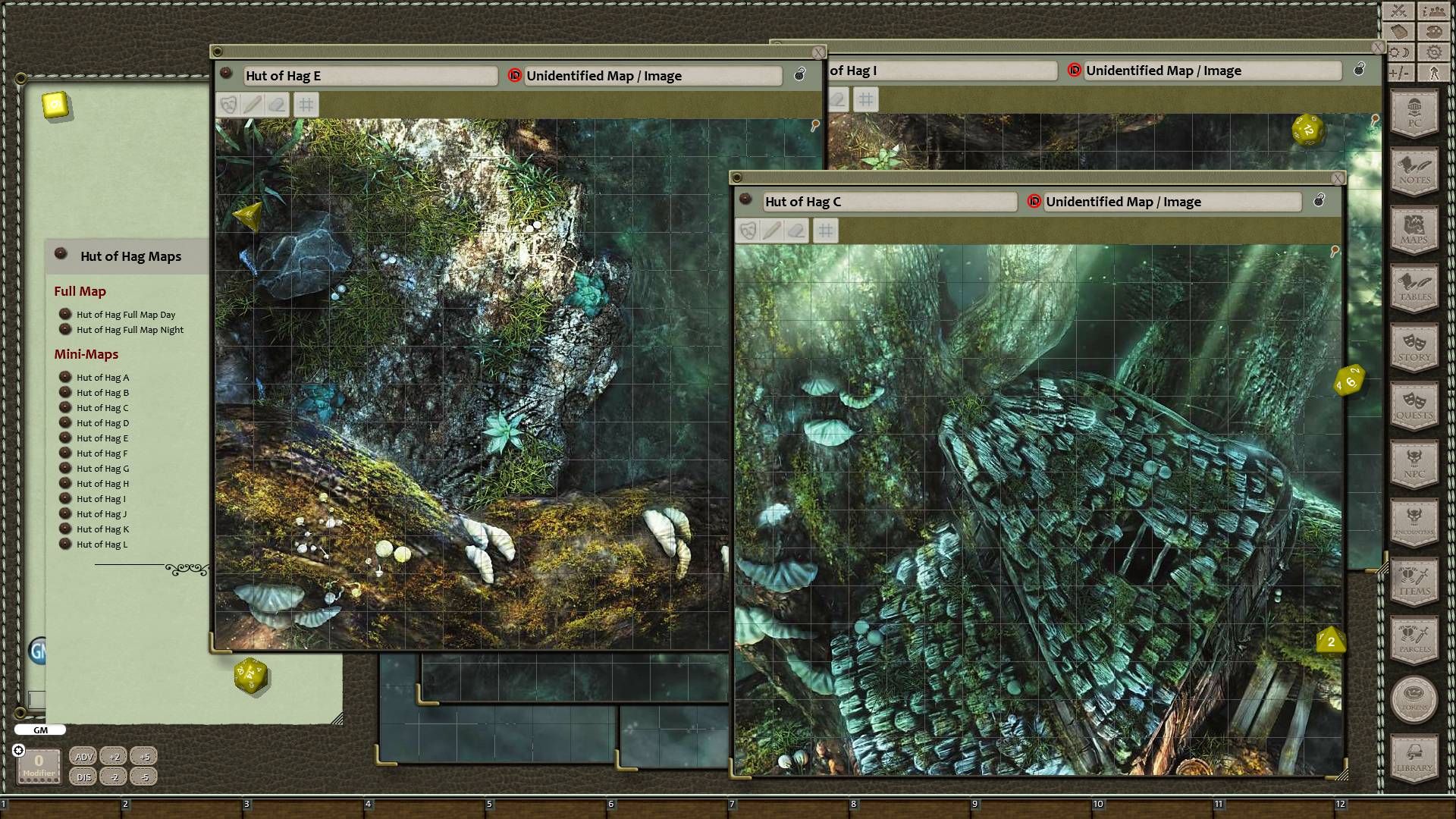Toggle identification of Hut of Hag E via ID icon
Viewport: 1456px width, 819px height.
516,76
